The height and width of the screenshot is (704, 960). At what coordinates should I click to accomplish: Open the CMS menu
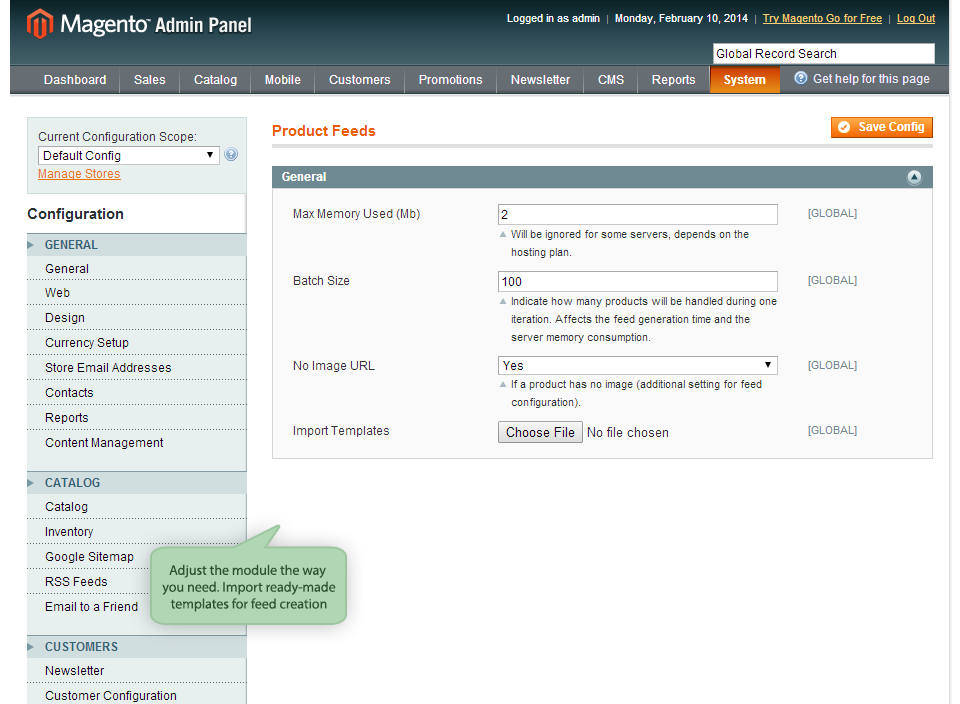pyautogui.click(x=610, y=80)
